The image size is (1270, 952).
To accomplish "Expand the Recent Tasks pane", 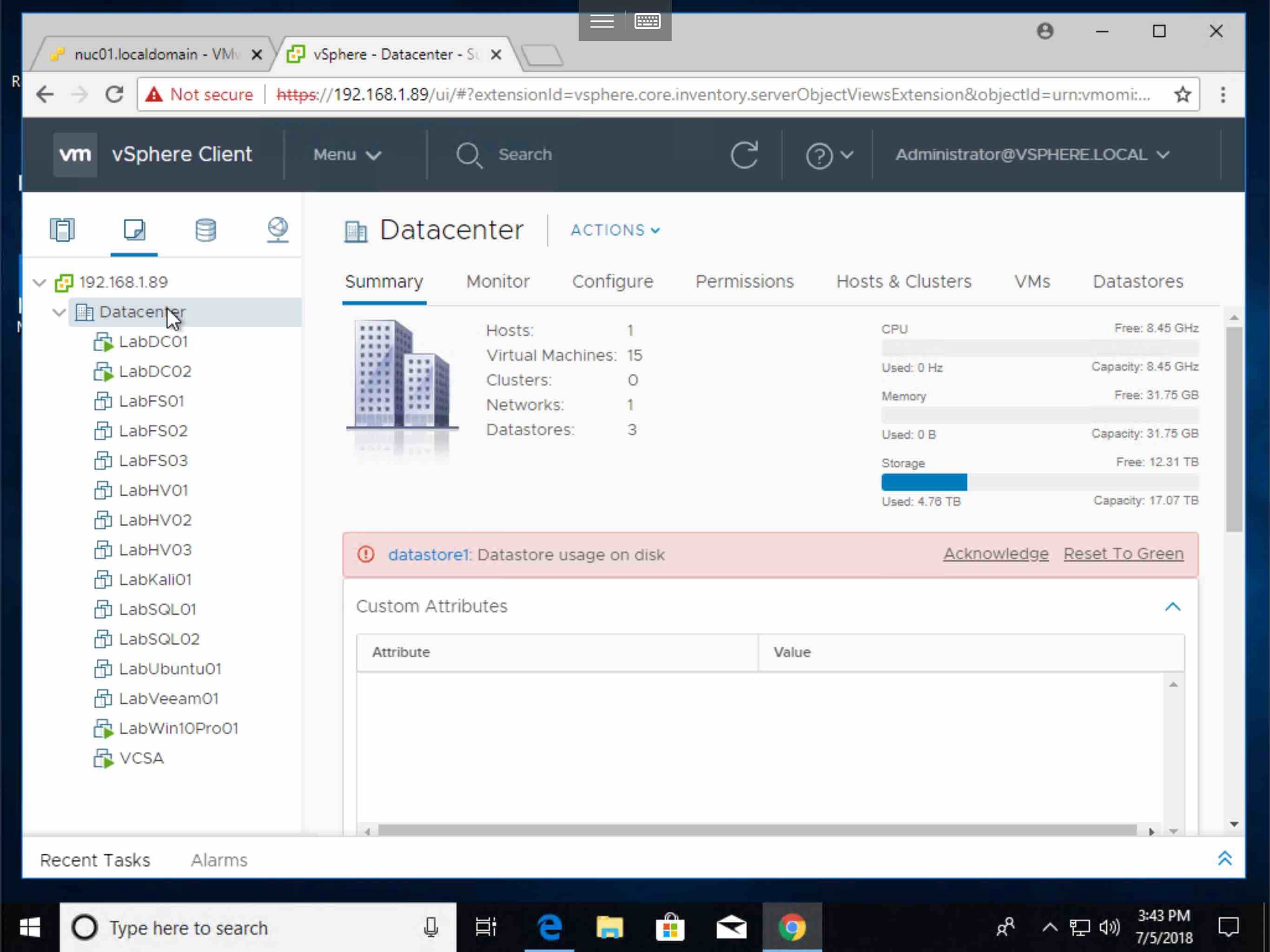I will click(x=1224, y=859).
